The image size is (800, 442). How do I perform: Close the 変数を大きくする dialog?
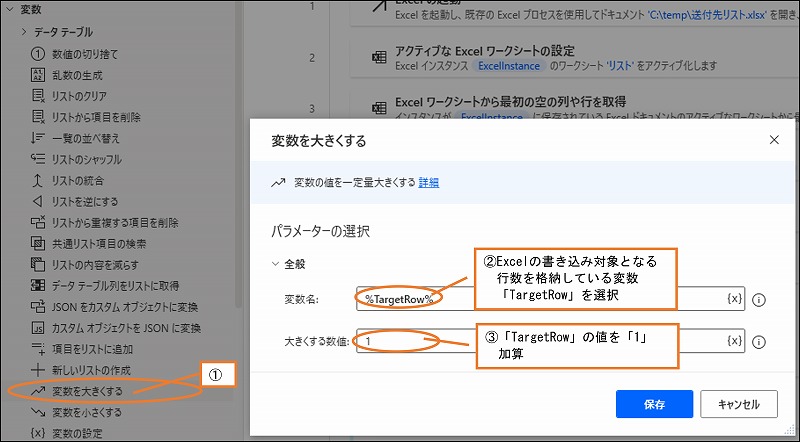(x=774, y=140)
